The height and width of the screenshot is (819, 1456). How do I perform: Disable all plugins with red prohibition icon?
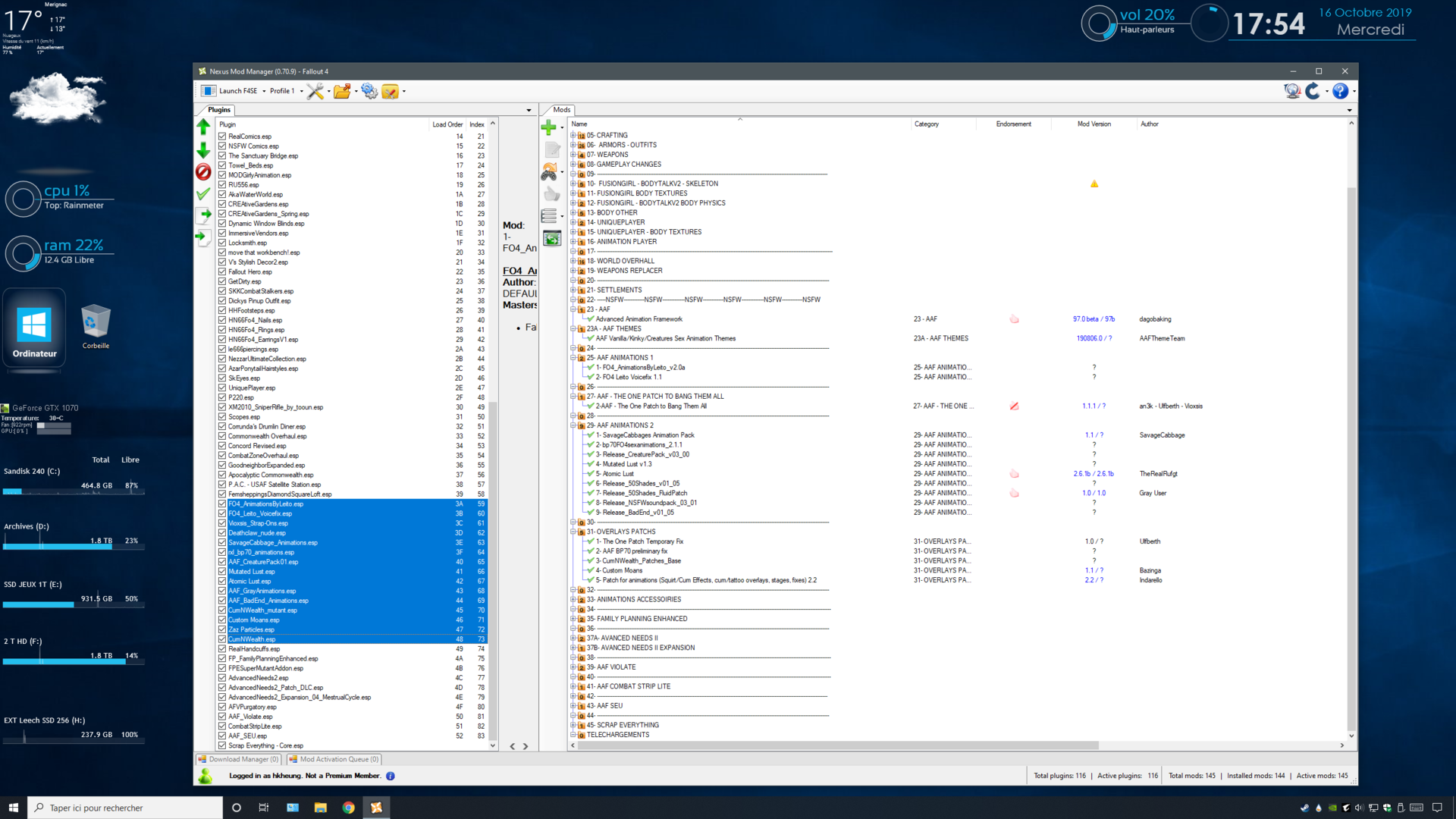(x=203, y=171)
